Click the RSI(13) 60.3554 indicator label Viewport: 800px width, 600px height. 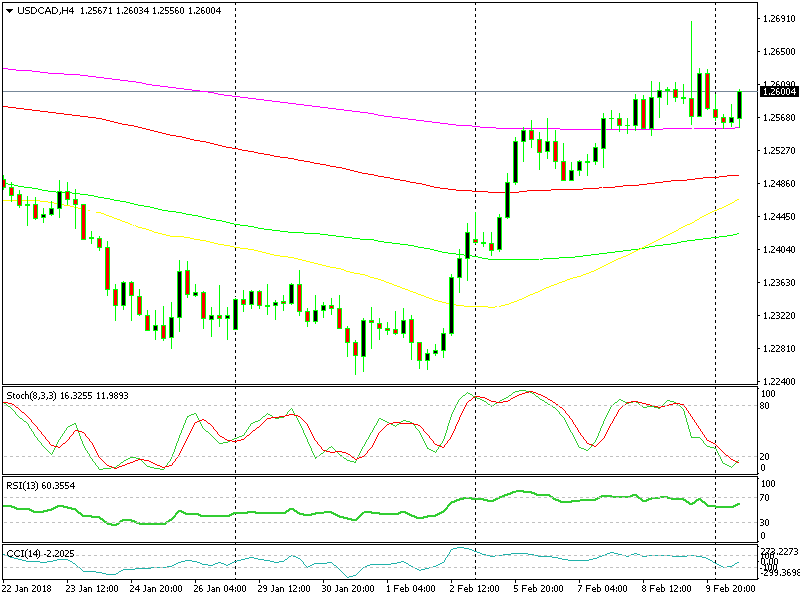(x=41, y=486)
